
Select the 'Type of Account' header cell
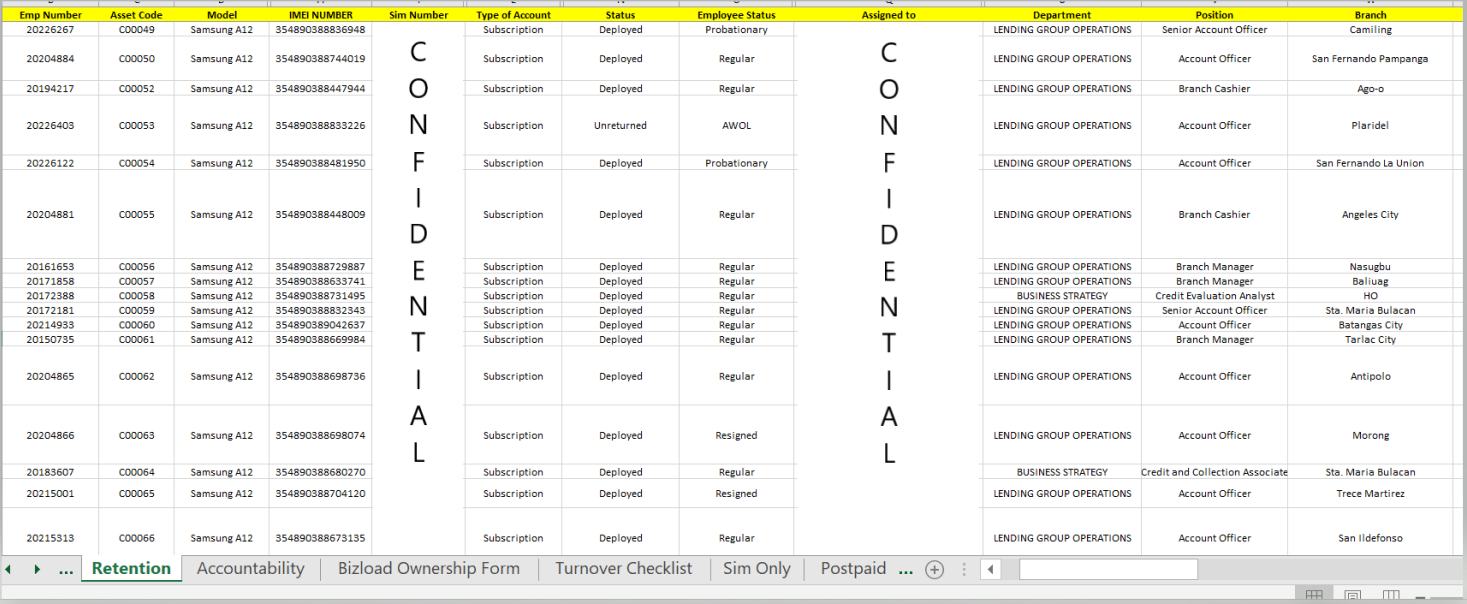(x=513, y=15)
